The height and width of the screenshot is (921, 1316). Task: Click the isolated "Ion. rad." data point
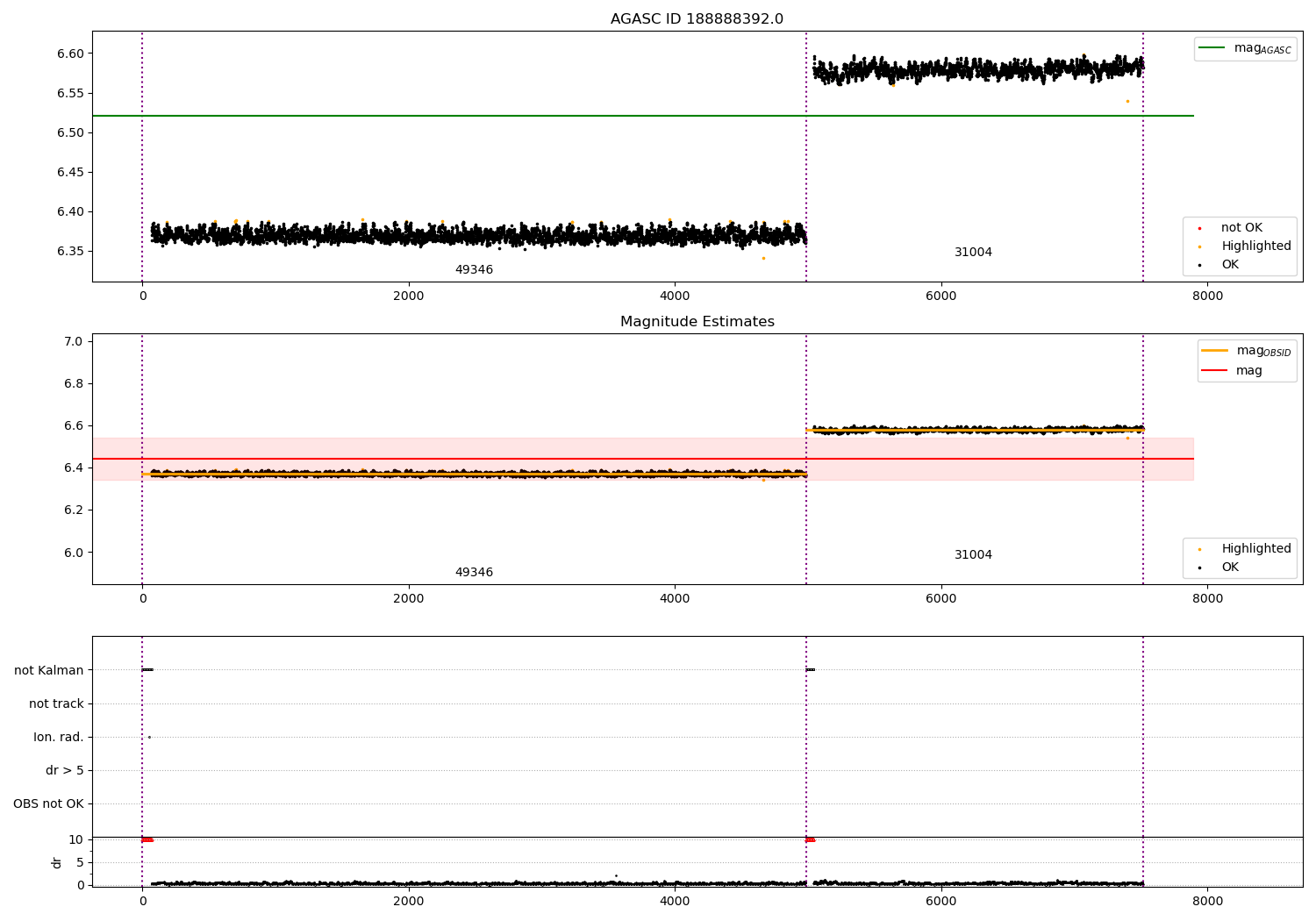[149, 737]
